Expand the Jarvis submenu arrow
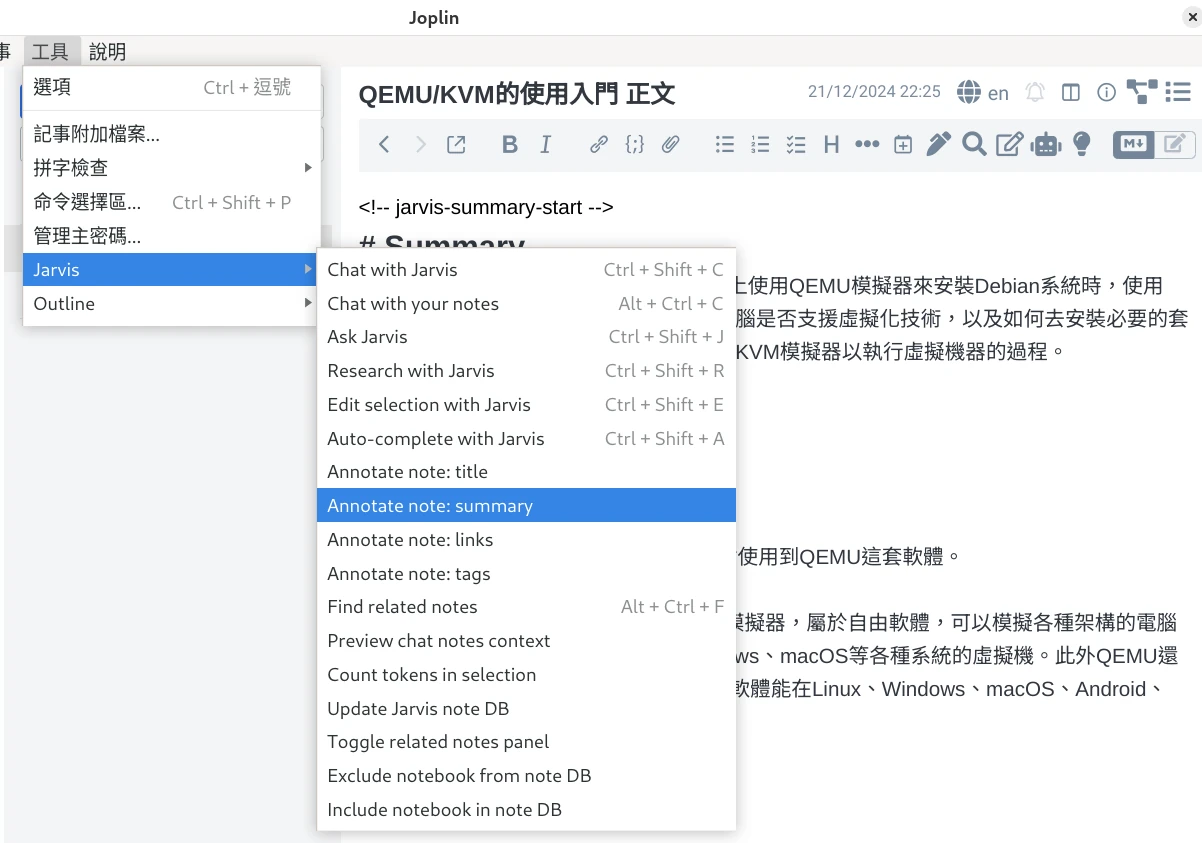Viewport: 1202px width, 843px height. click(x=307, y=269)
